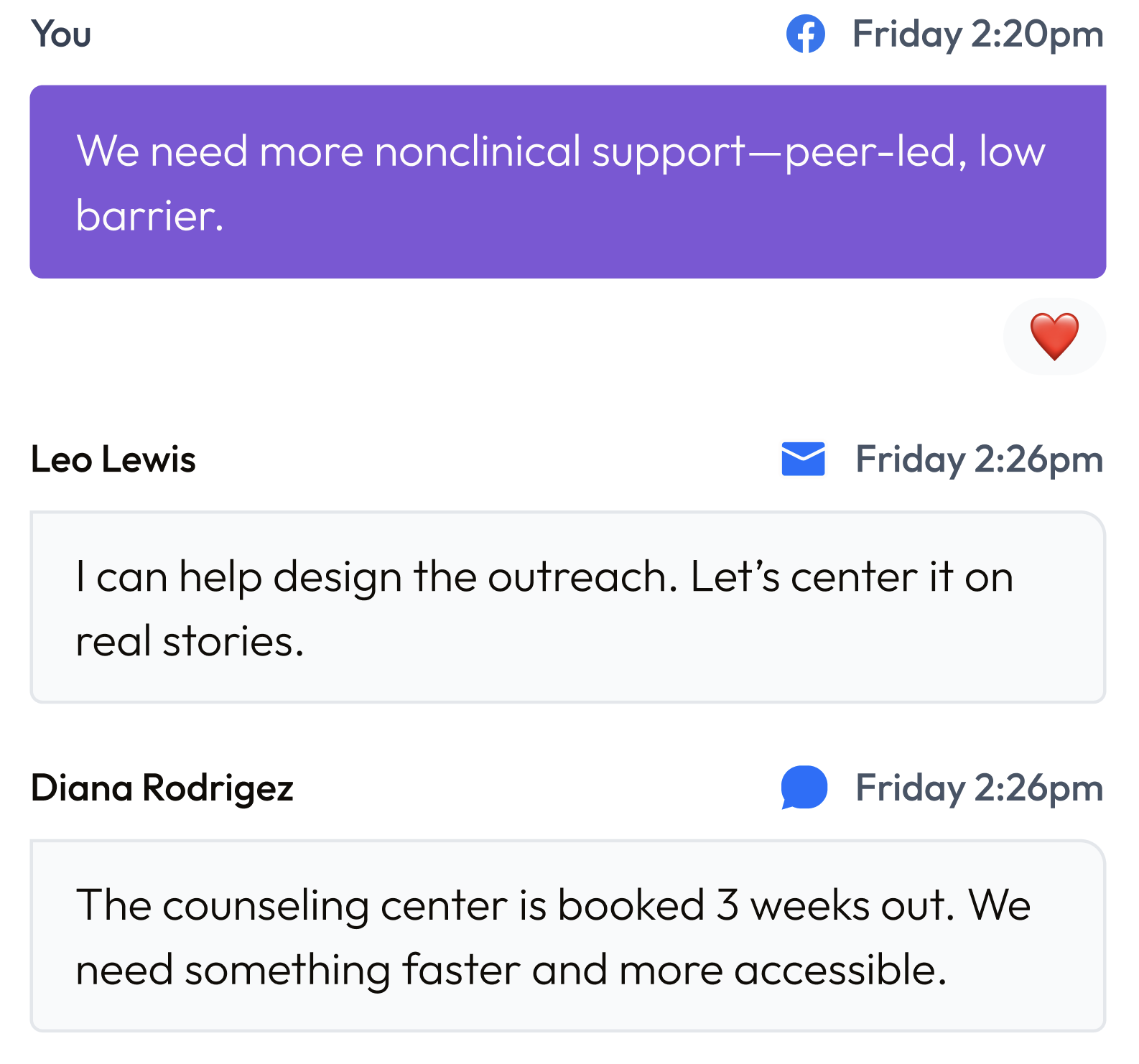This screenshot has height=1064, width=1139.
Task: Click the email envelope icon on Leo's message
Action: tap(803, 459)
